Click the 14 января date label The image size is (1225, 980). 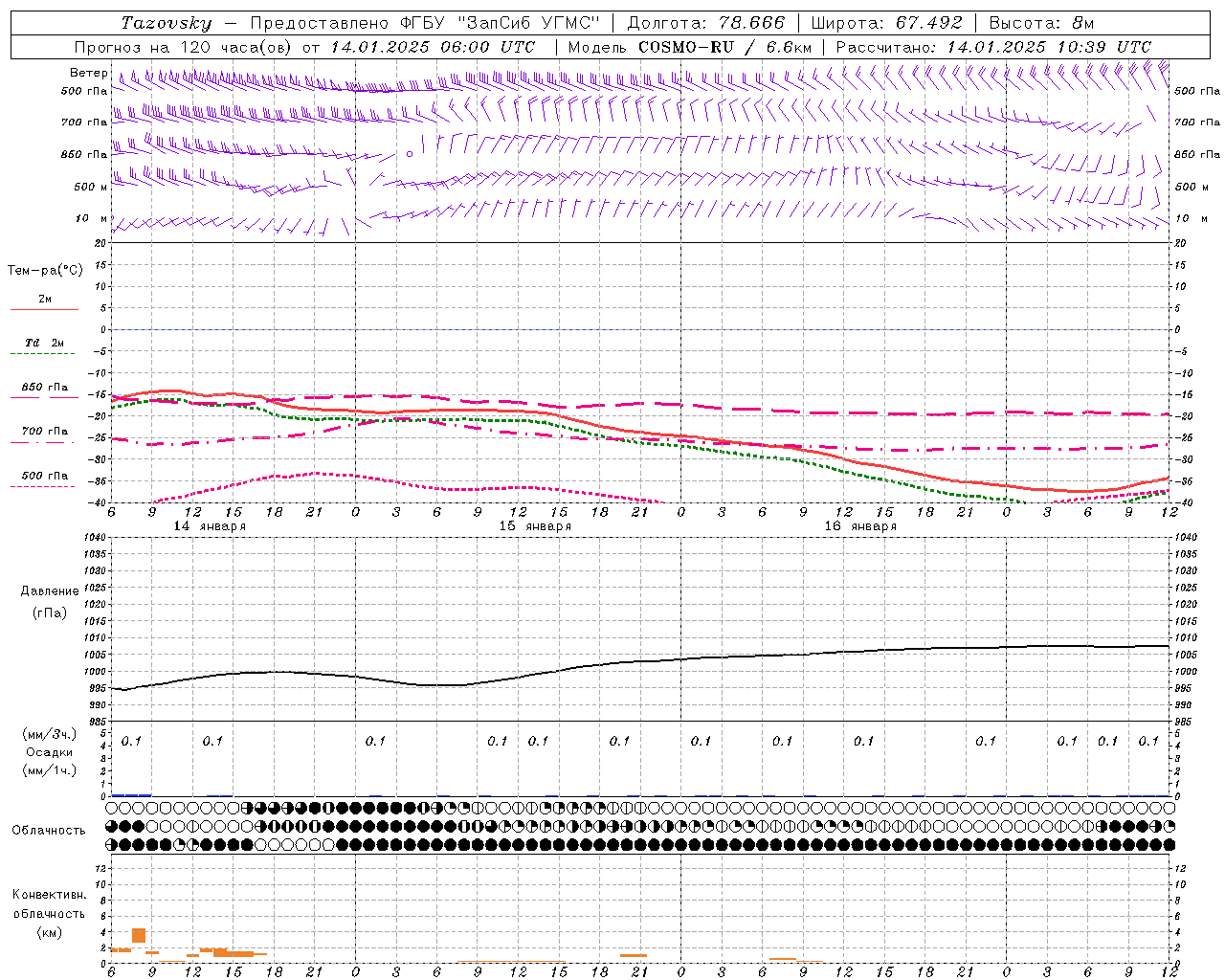pyautogui.click(x=210, y=526)
